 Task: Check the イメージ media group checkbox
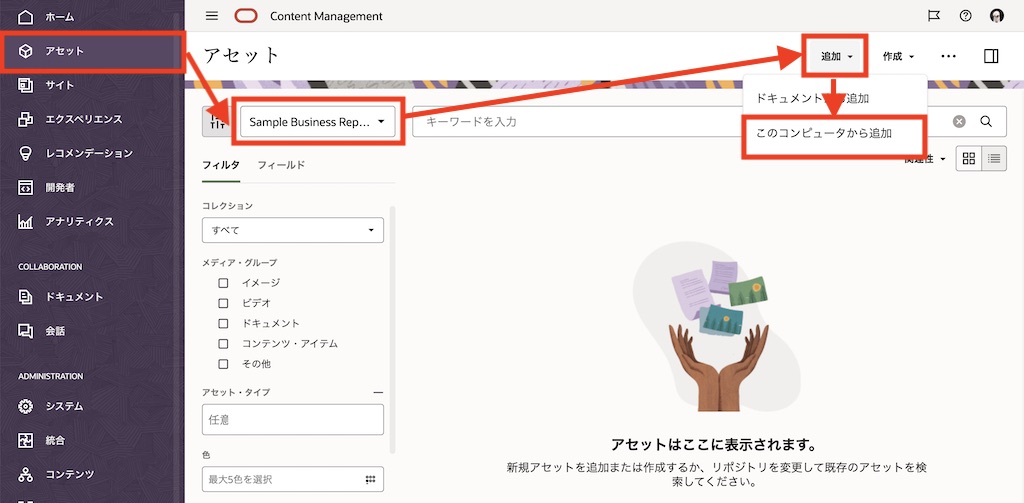tap(224, 283)
